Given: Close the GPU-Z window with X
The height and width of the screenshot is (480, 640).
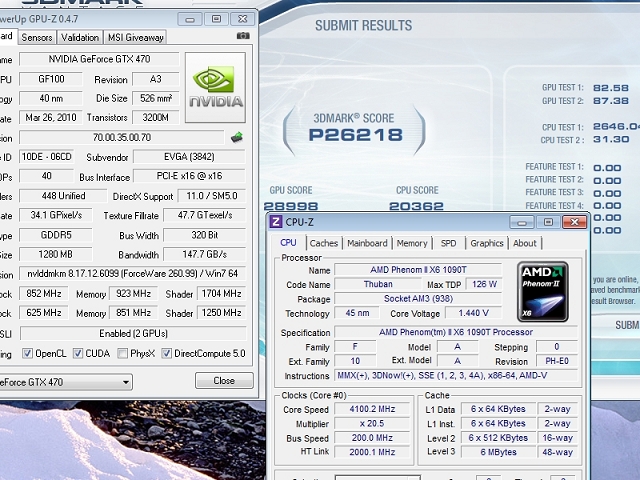Looking at the screenshot, I should tap(242, 19).
